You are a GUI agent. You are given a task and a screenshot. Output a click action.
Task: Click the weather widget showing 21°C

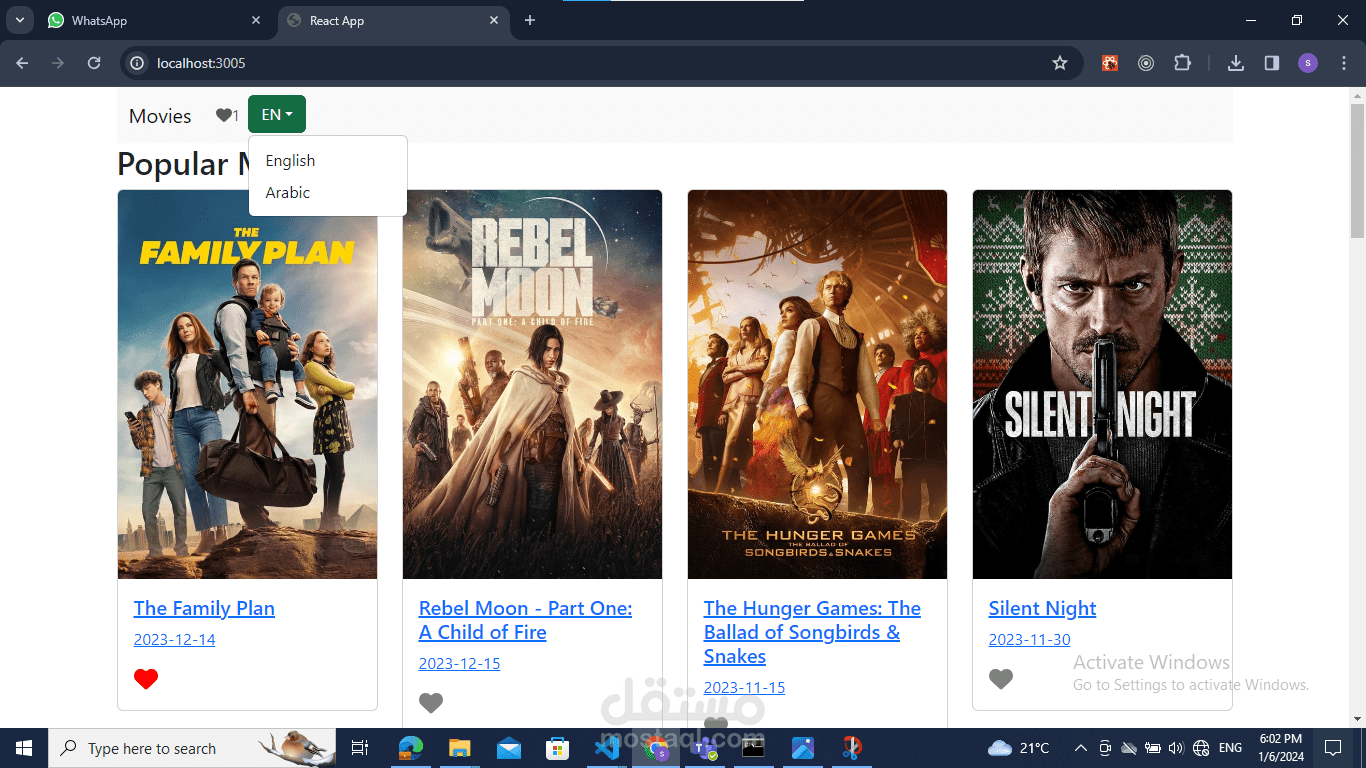pos(1019,748)
